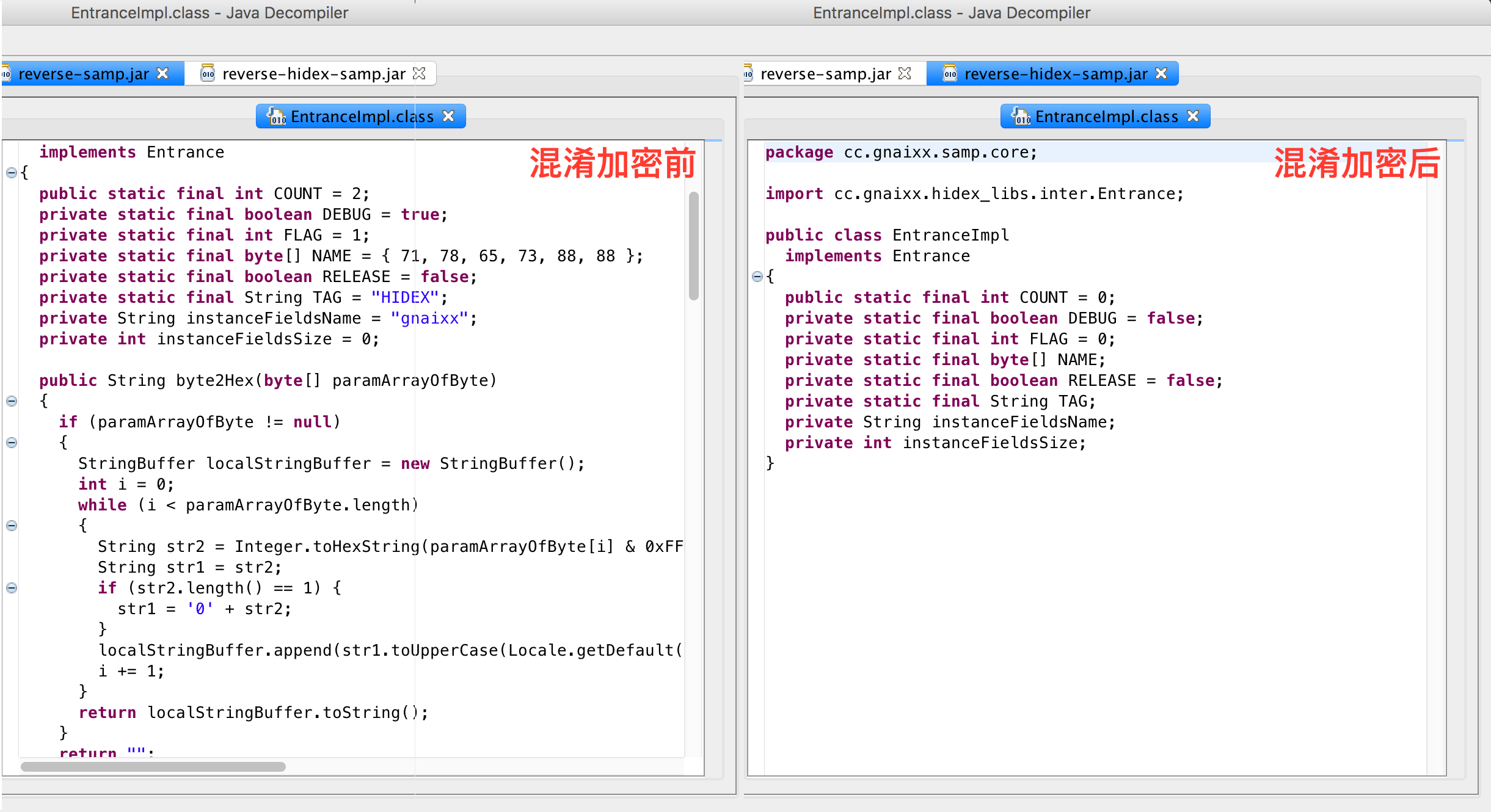The height and width of the screenshot is (812, 1491).
Task: Close reverse-samp.jar tab in left window
Action: pos(162,73)
